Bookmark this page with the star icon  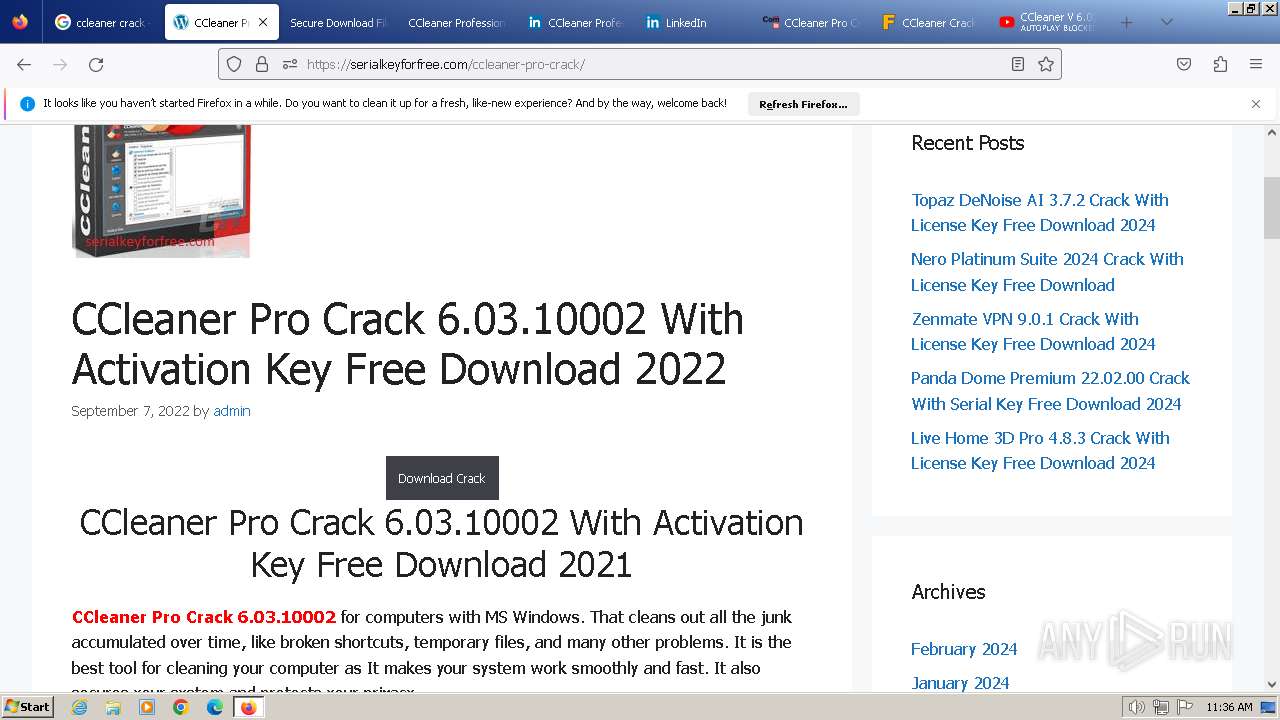(1046, 64)
